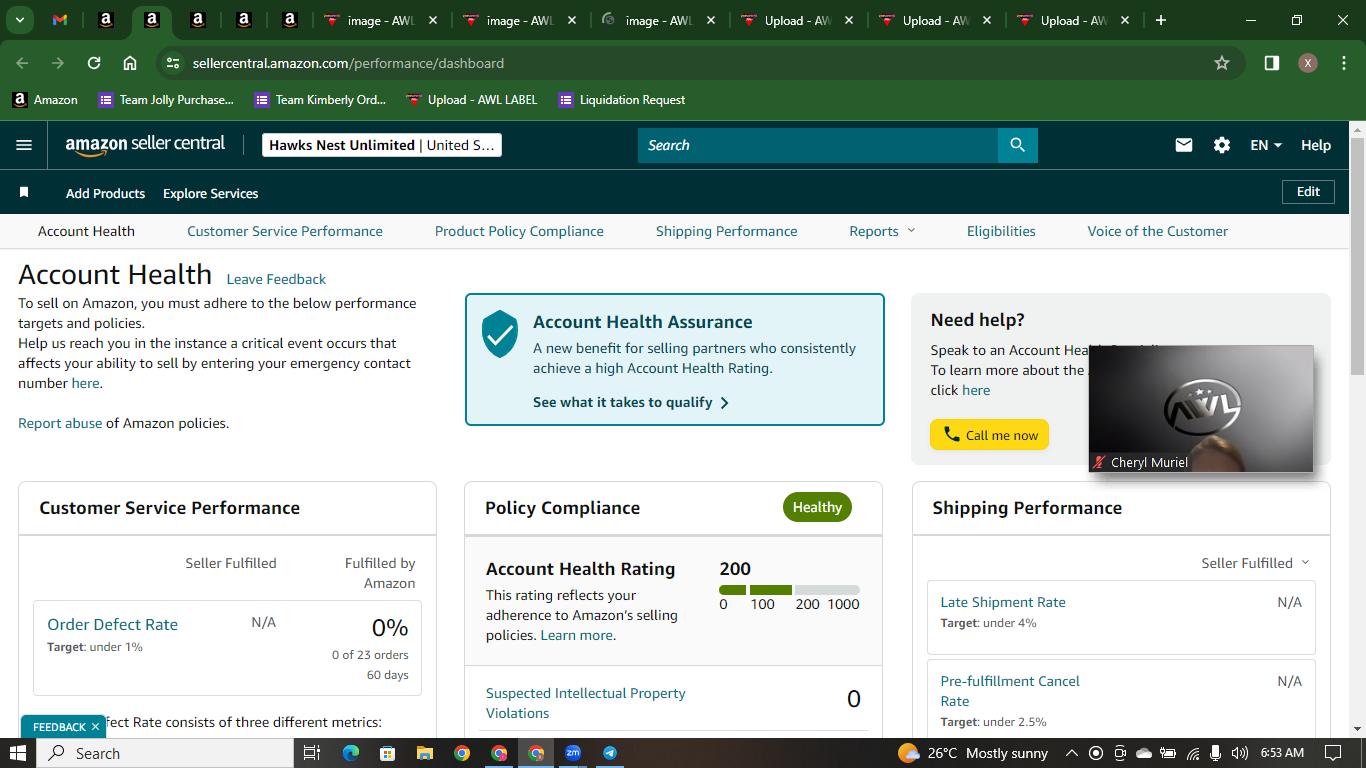The width and height of the screenshot is (1366, 768).
Task: Click the Seller Central search field
Action: tap(818, 145)
